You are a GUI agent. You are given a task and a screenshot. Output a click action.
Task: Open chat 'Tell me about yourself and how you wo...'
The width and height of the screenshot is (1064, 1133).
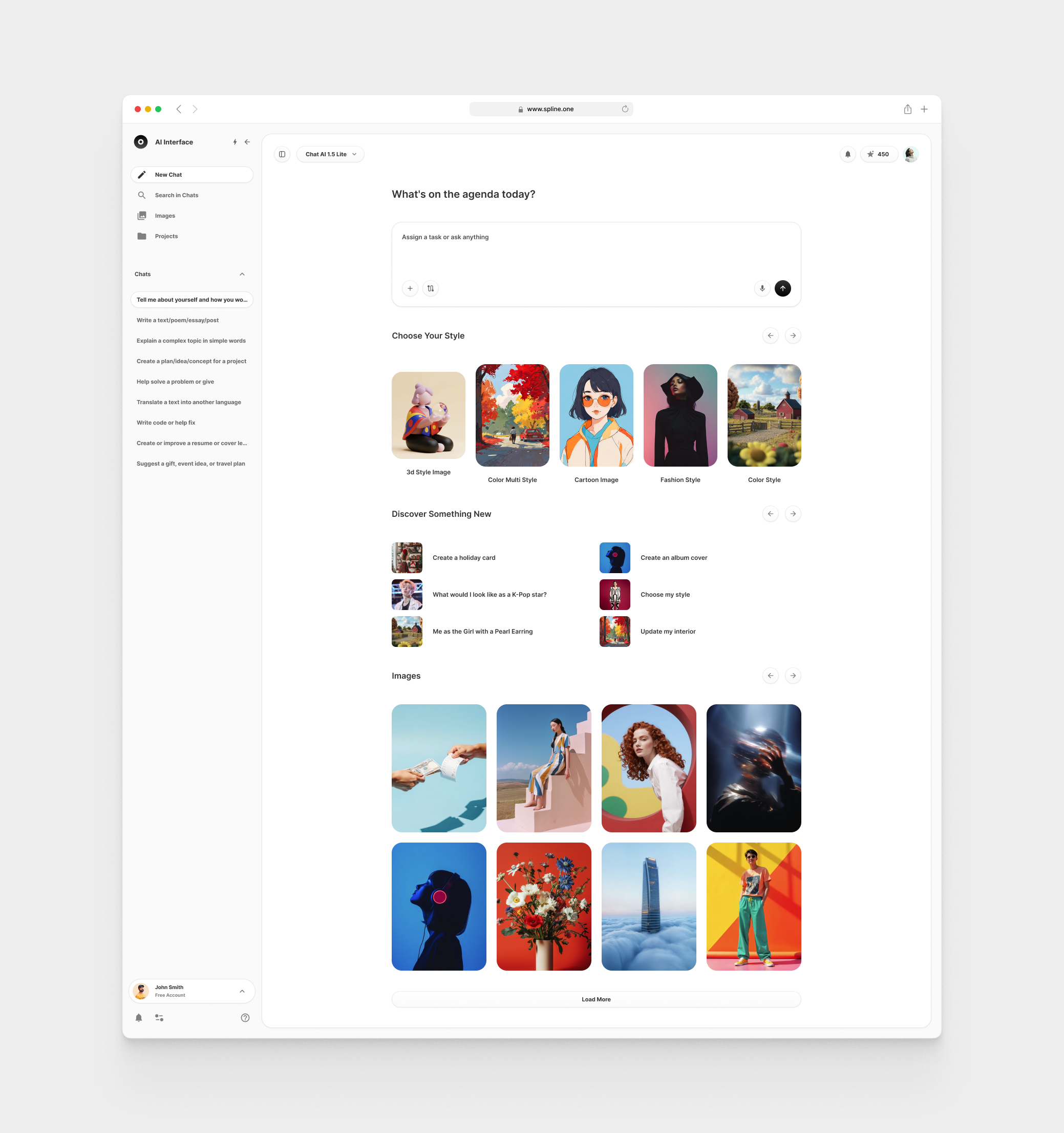point(192,300)
